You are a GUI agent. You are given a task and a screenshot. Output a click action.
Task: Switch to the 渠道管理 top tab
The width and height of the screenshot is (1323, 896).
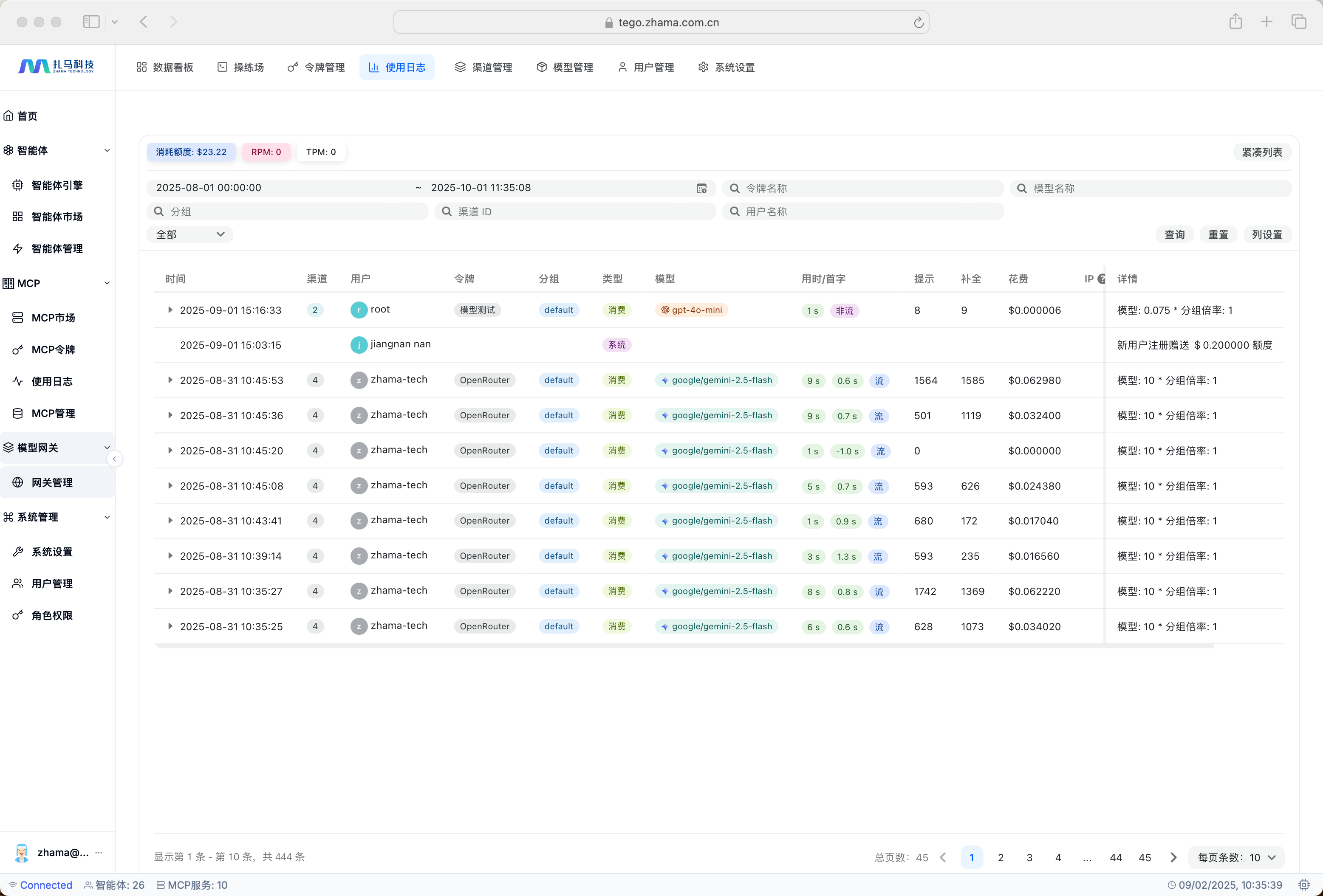tap(483, 67)
